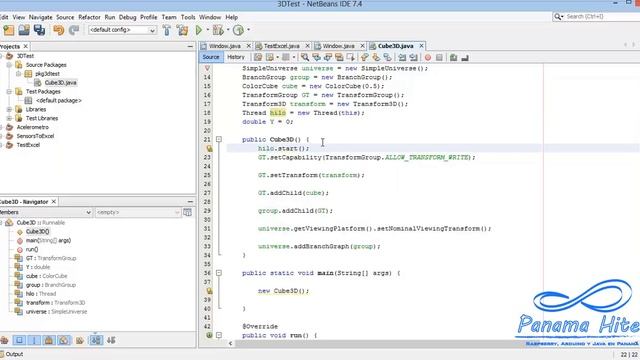Open the Run Project dropdown arrow
This screenshot has height=360, width=640.
coord(207,30)
